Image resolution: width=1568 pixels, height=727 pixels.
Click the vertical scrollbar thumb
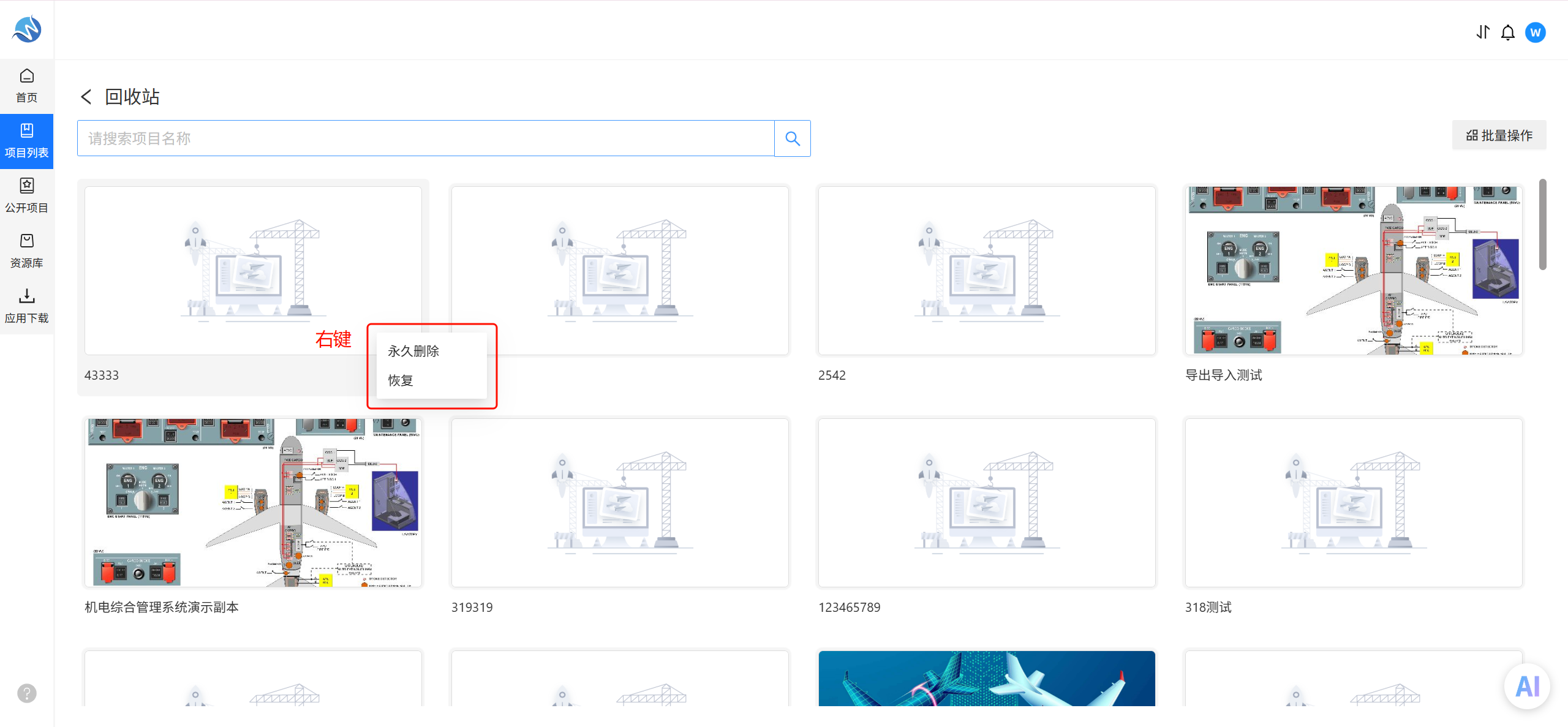point(1542,224)
